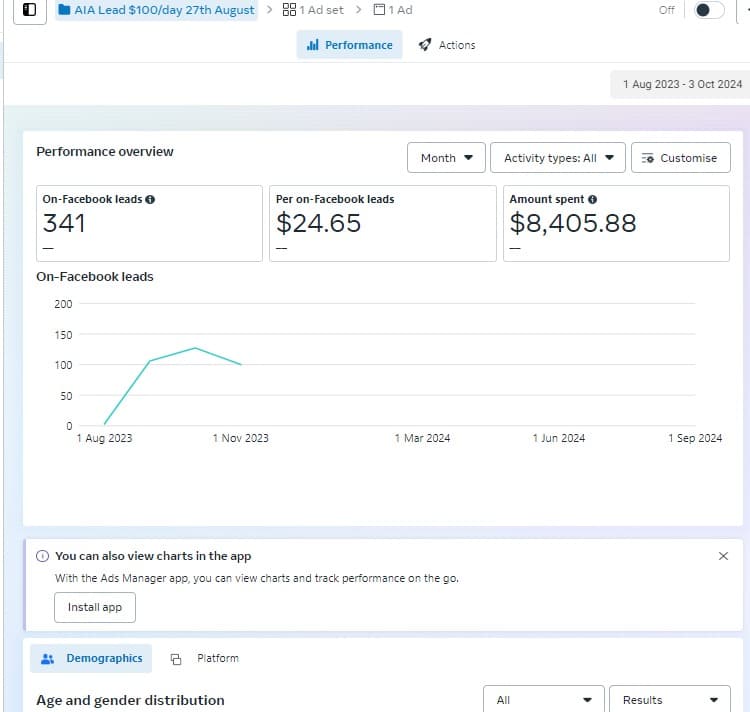Click the campaign folder icon
Image resolution: width=750 pixels, height=712 pixels.
(x=65, y=10)
